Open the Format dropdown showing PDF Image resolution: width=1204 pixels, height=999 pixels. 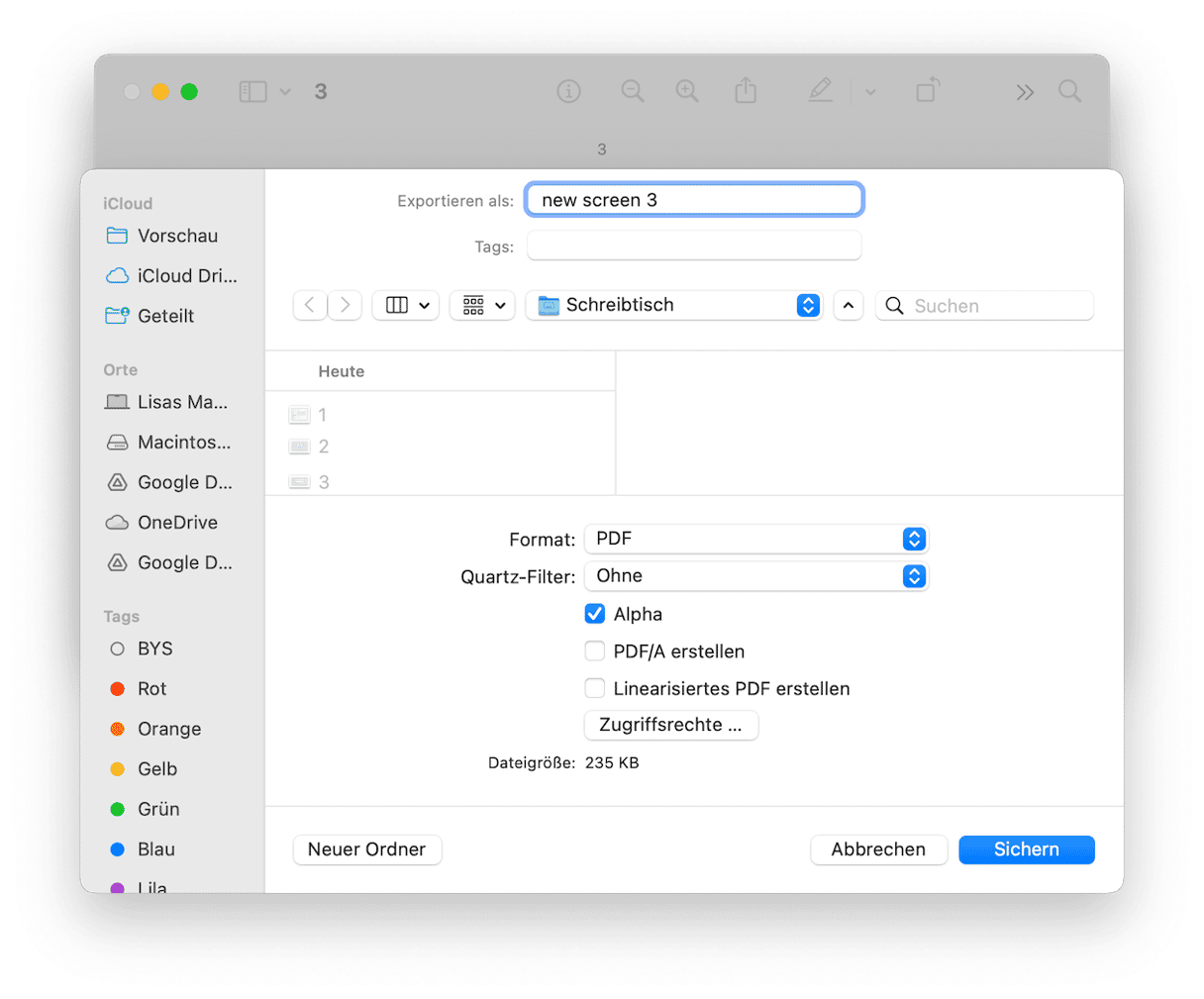pos(756,539)
